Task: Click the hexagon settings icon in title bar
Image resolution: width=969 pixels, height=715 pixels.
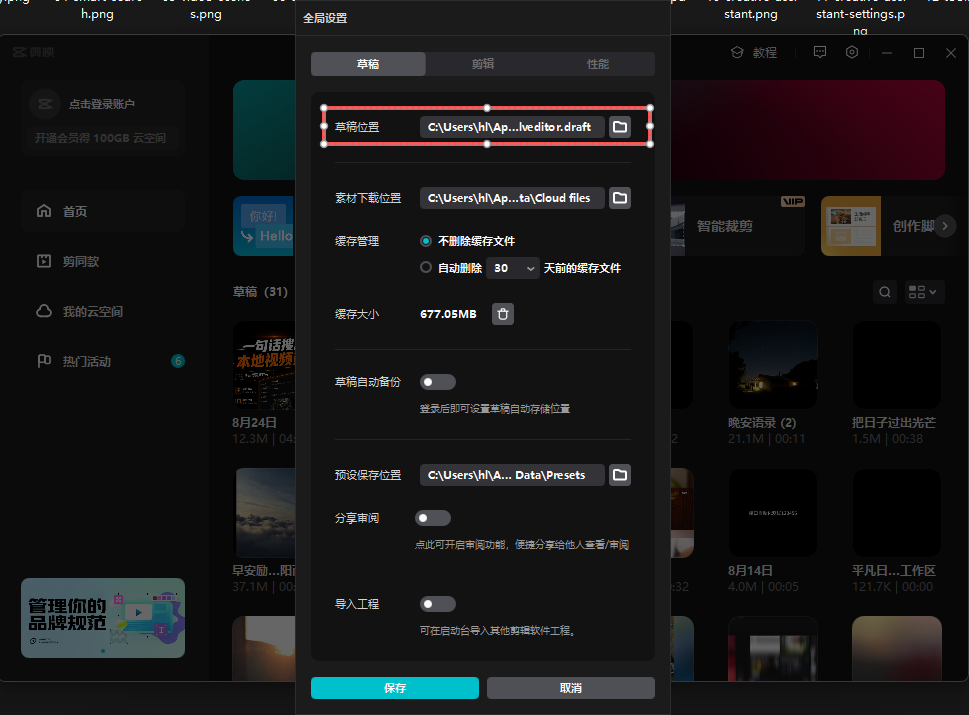Action: pos(852,53)
